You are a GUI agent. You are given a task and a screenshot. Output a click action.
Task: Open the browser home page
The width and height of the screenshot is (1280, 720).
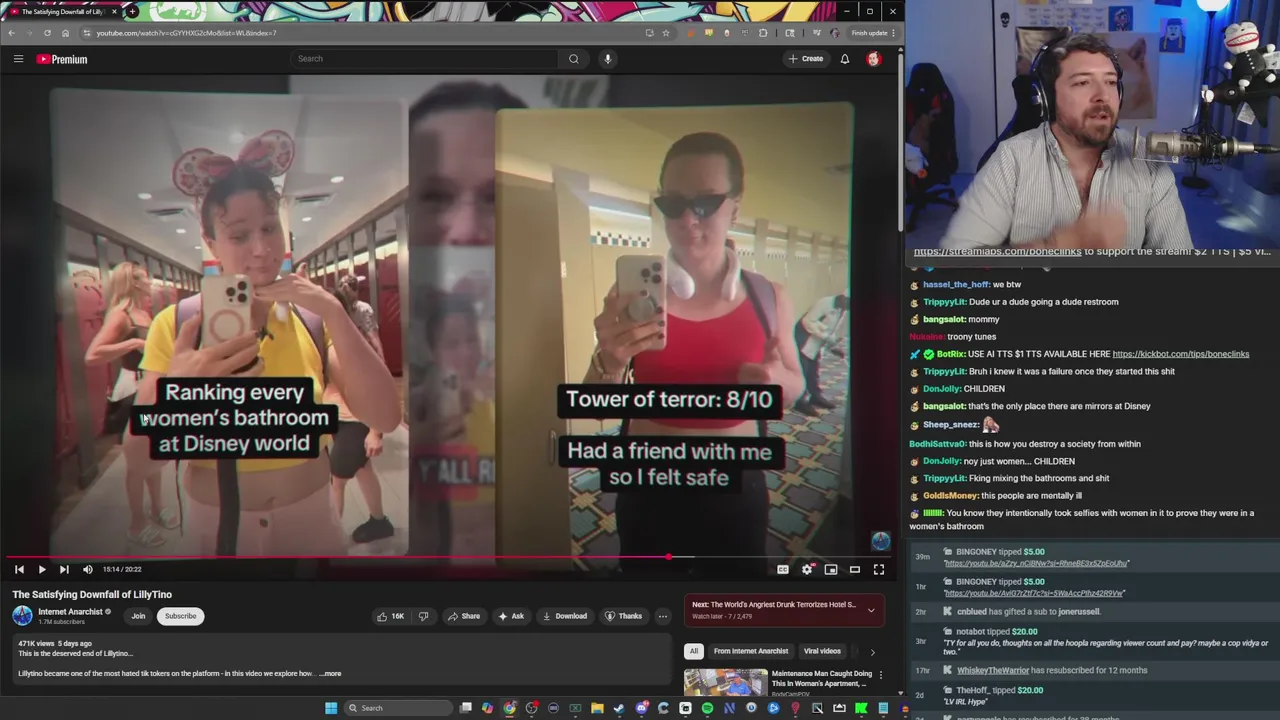click(x=65, y=33)
